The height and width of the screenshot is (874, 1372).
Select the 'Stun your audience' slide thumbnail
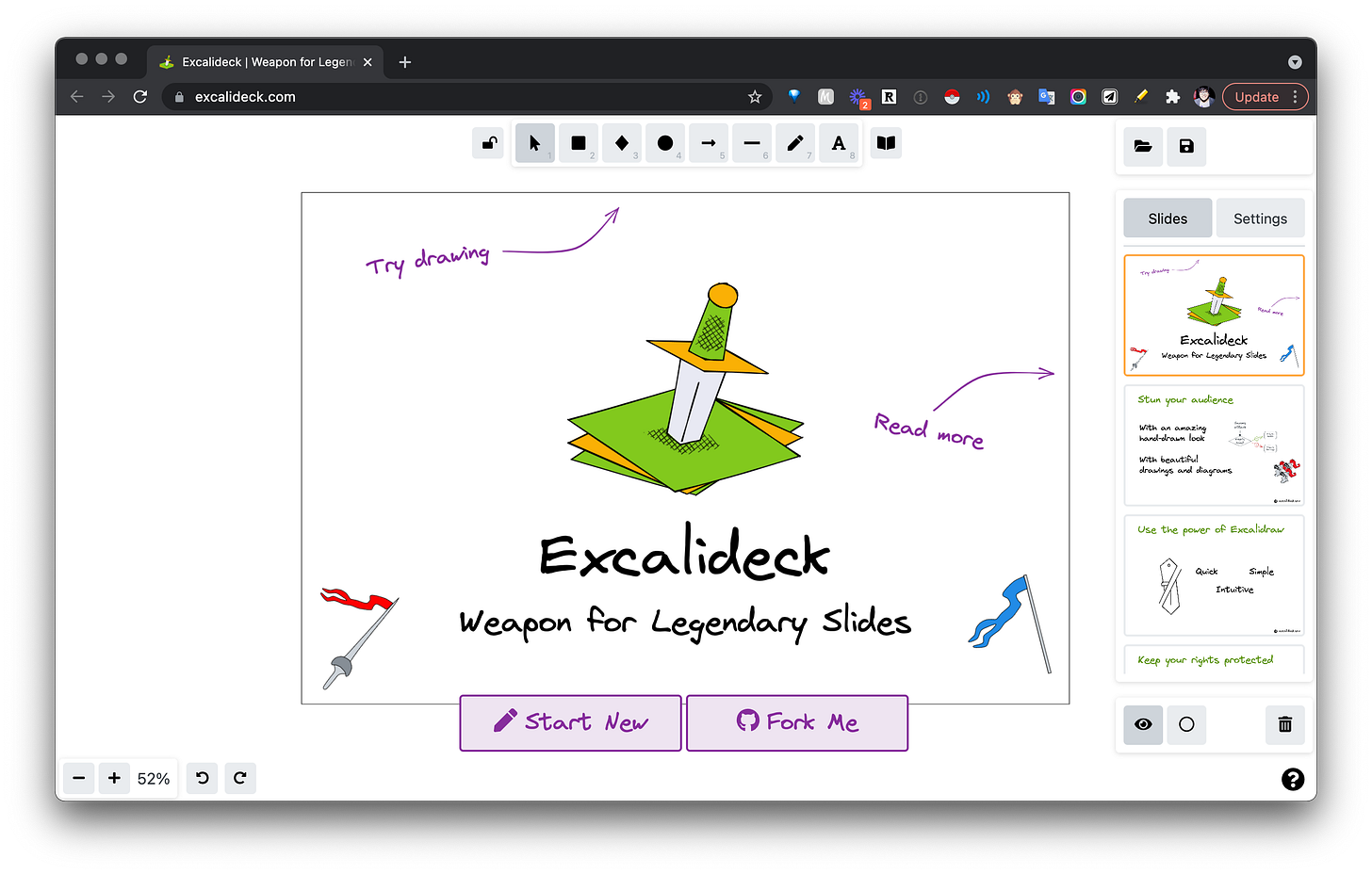(1214, 445)
